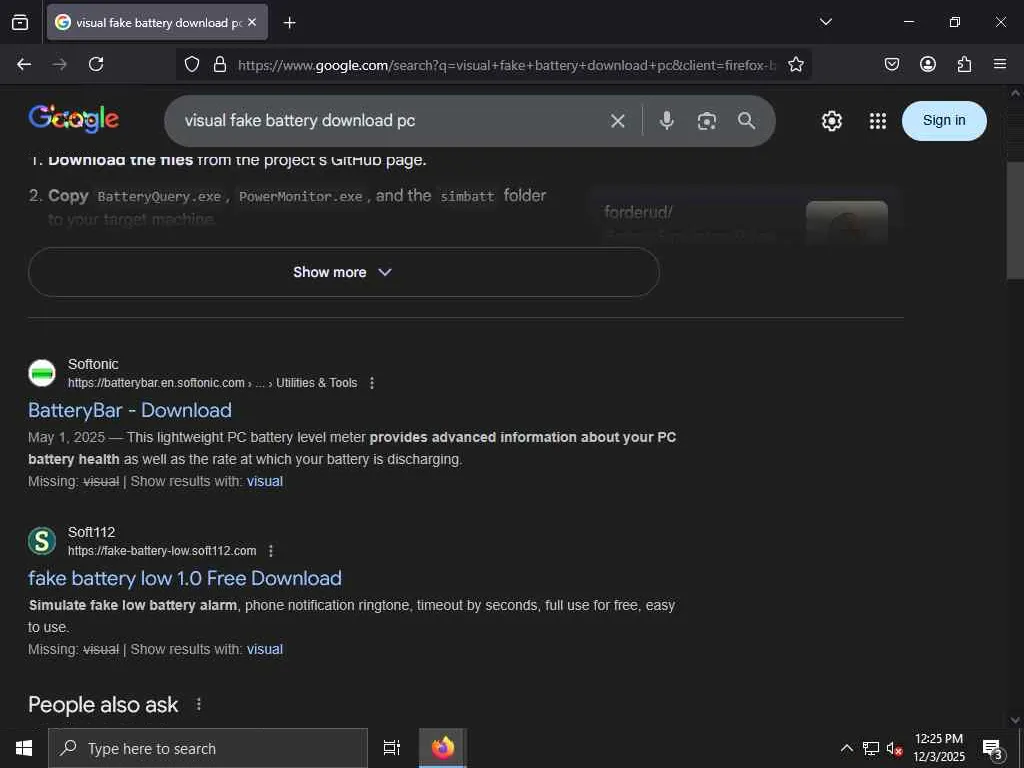Open Extensions puzzle icon

pos(964,64)
